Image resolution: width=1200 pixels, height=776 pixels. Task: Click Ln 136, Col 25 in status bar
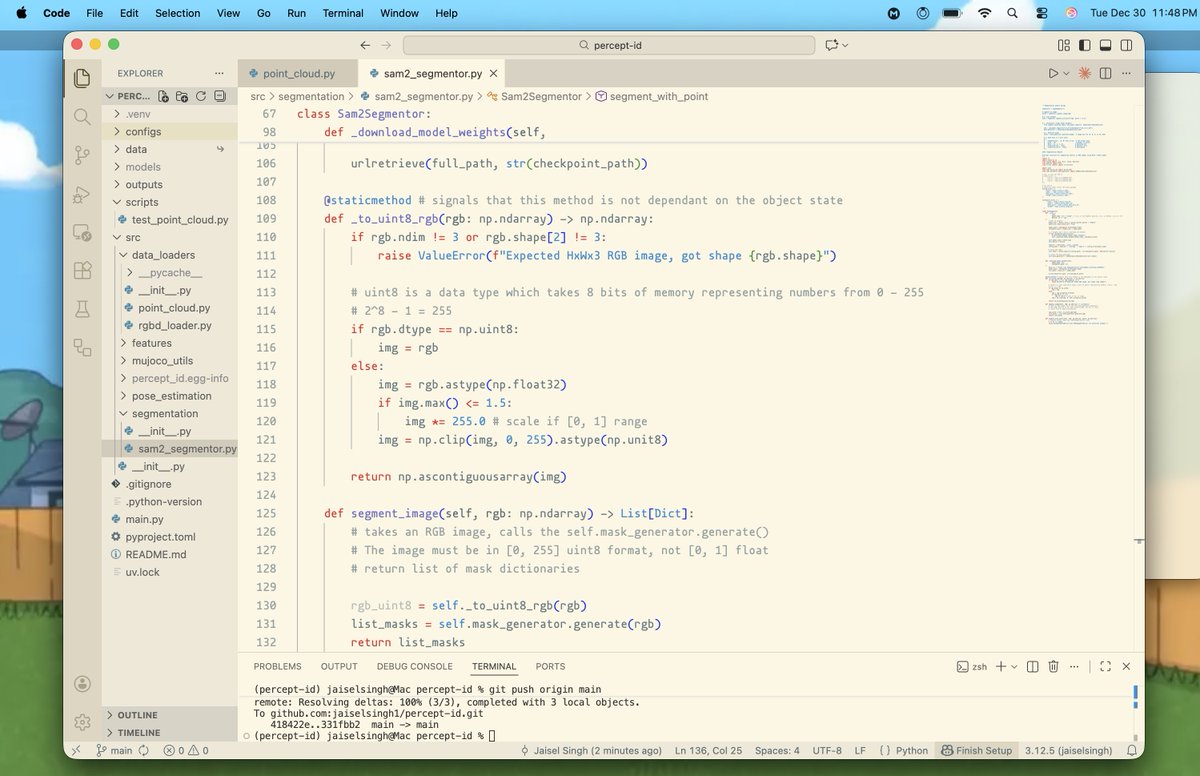710,750
